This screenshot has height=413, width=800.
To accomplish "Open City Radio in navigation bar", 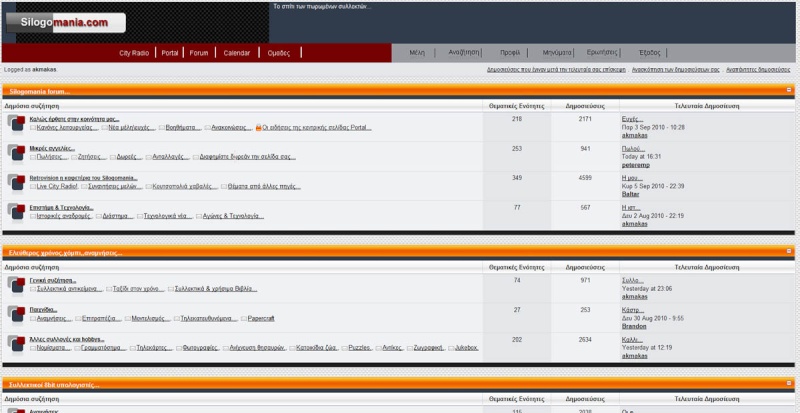I will [x=134, y=52].
